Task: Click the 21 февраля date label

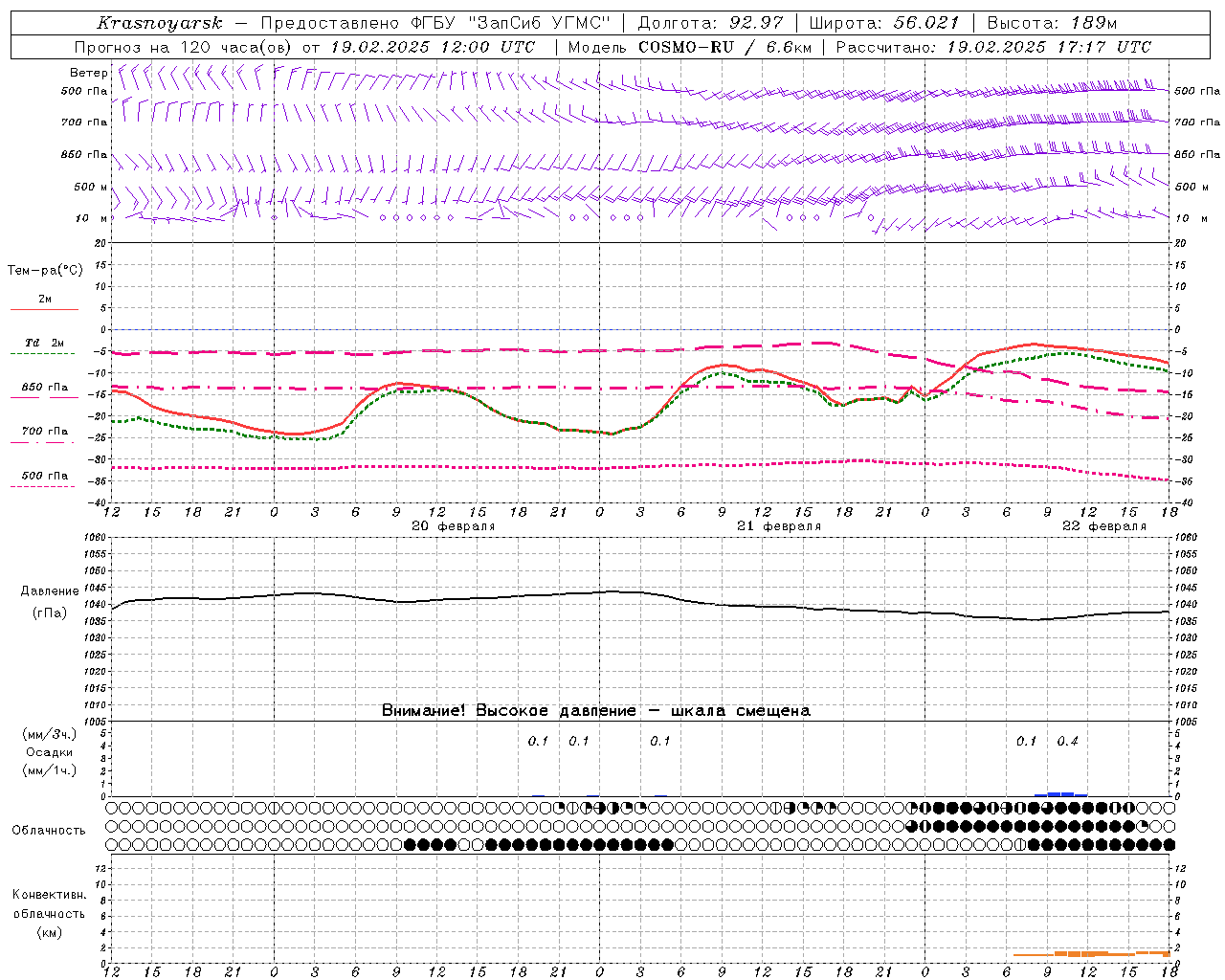Action: click(779, 526)
